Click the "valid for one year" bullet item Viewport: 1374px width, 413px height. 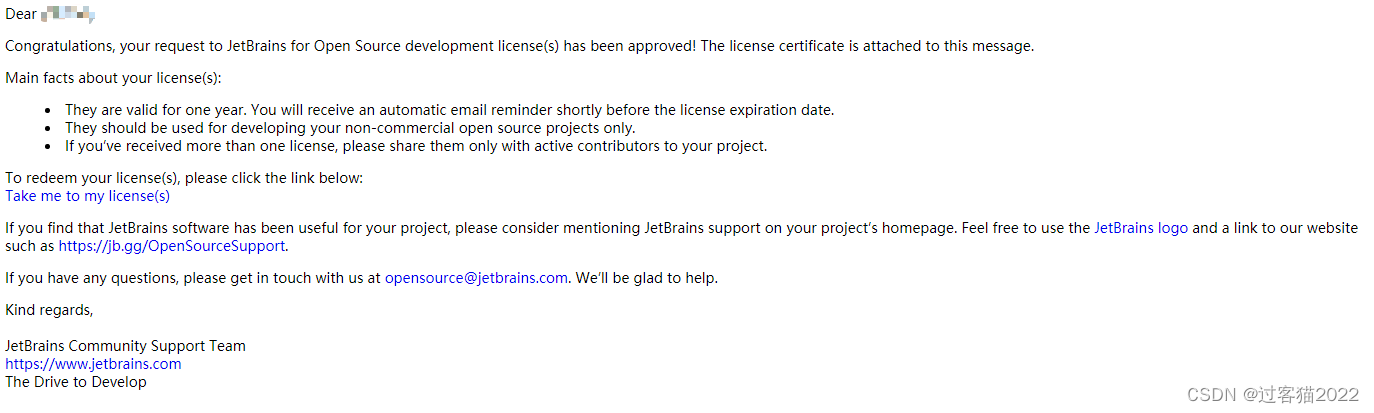pyautogui.click(x=449, y=110)
